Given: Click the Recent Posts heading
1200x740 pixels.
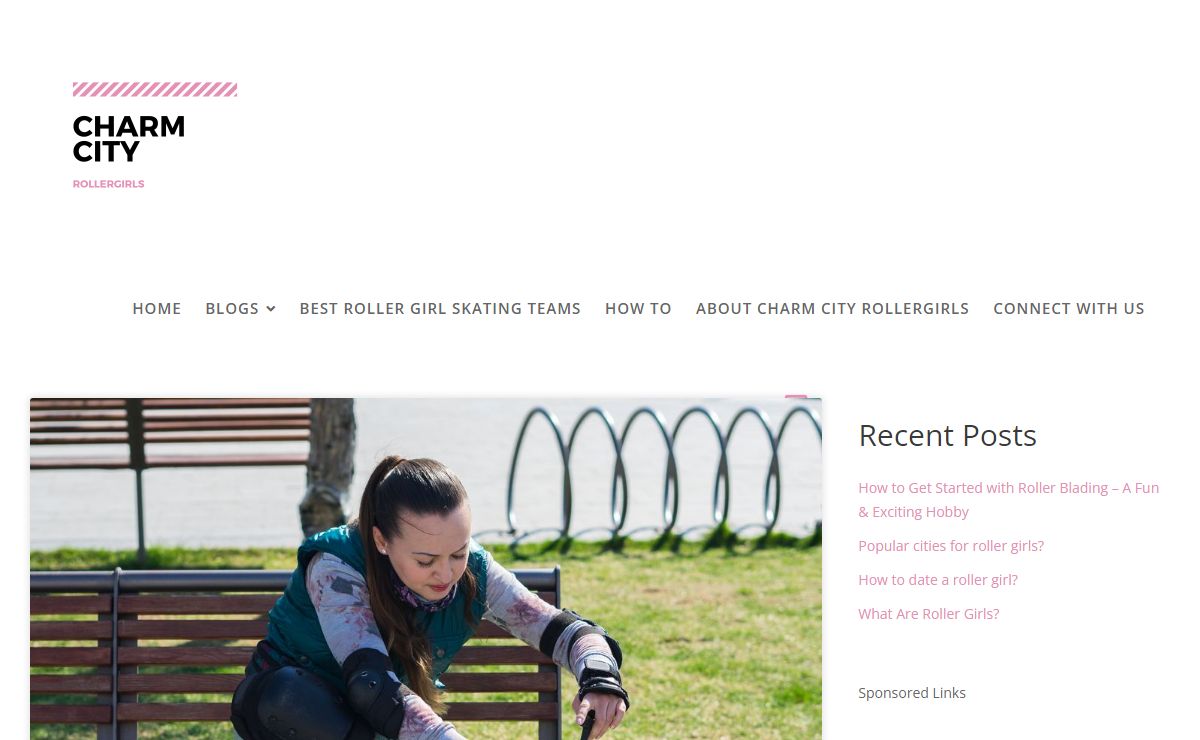Looking at the screenshot, I should click(947, 435).
